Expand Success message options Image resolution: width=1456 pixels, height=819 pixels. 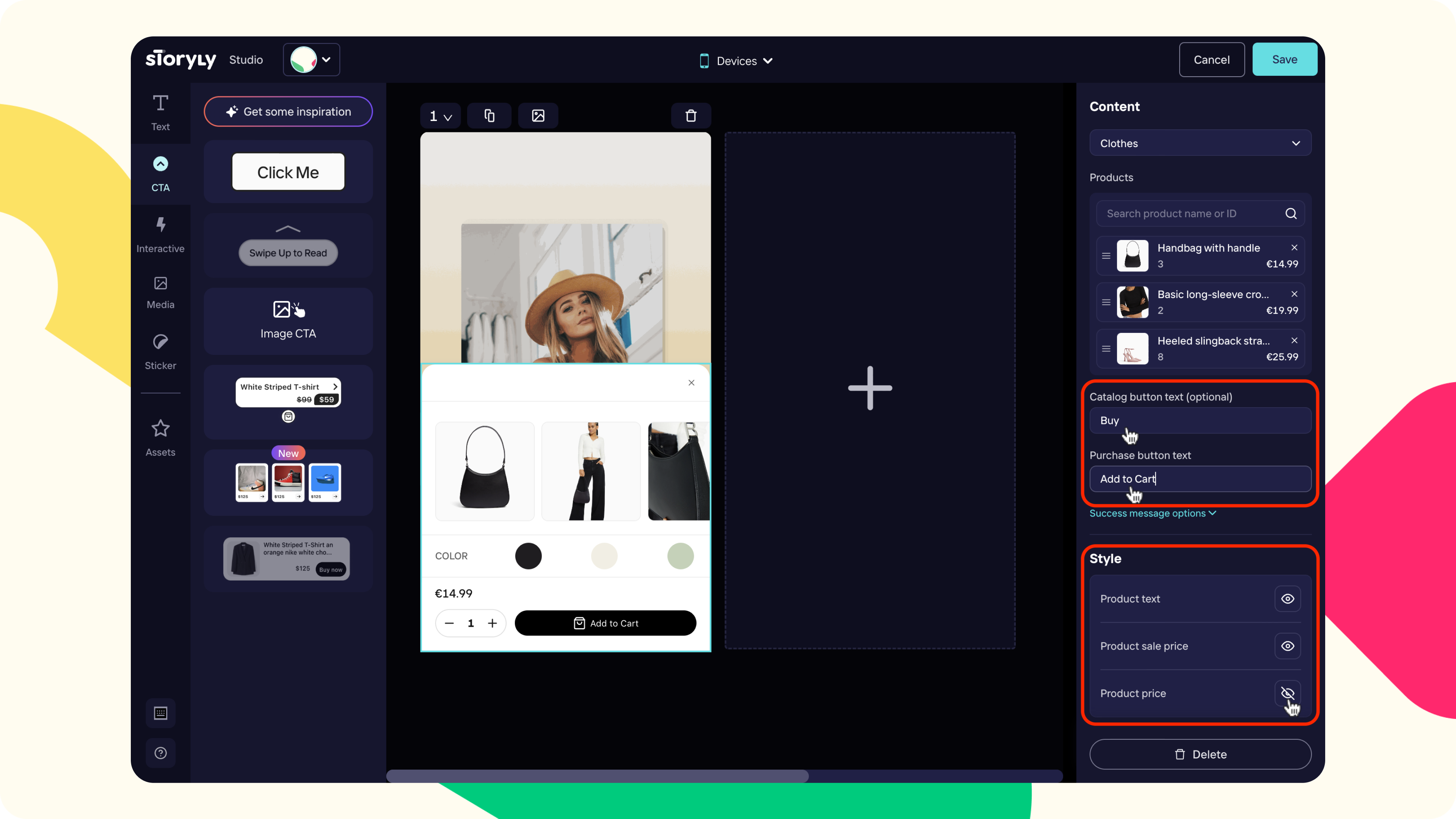[1153, 513]
